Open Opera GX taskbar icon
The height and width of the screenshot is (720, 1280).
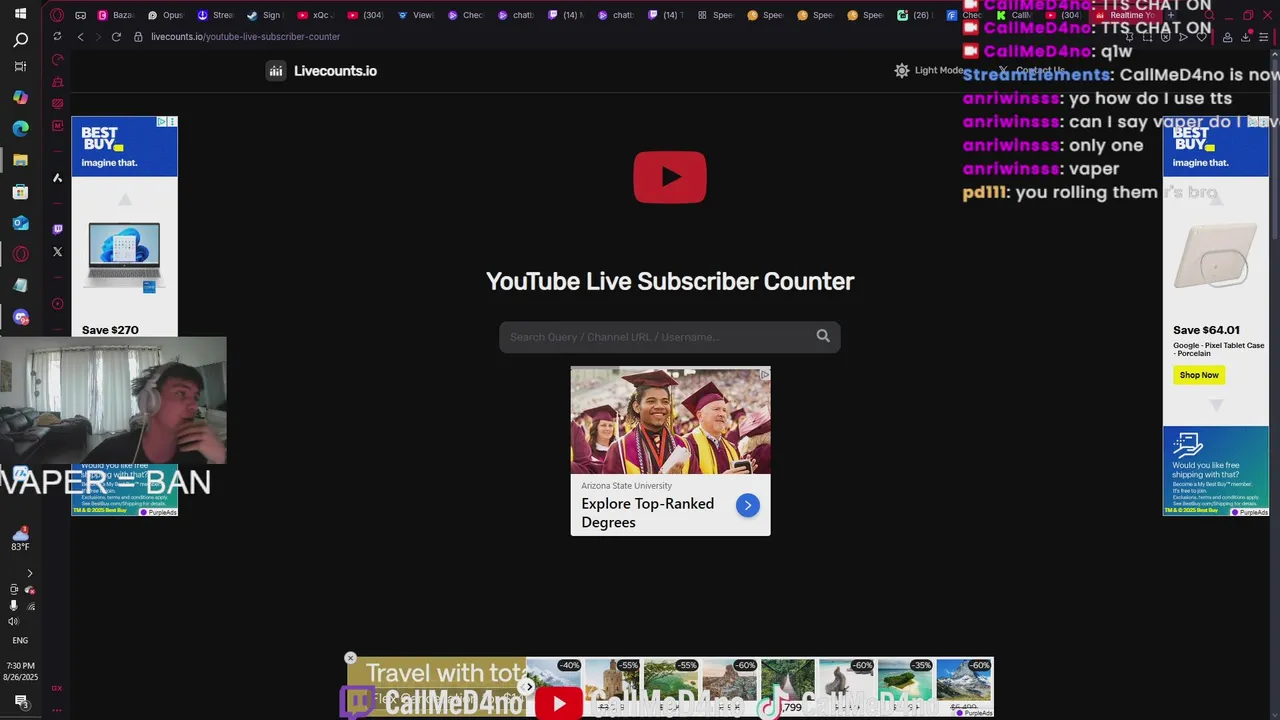[20, 254]
